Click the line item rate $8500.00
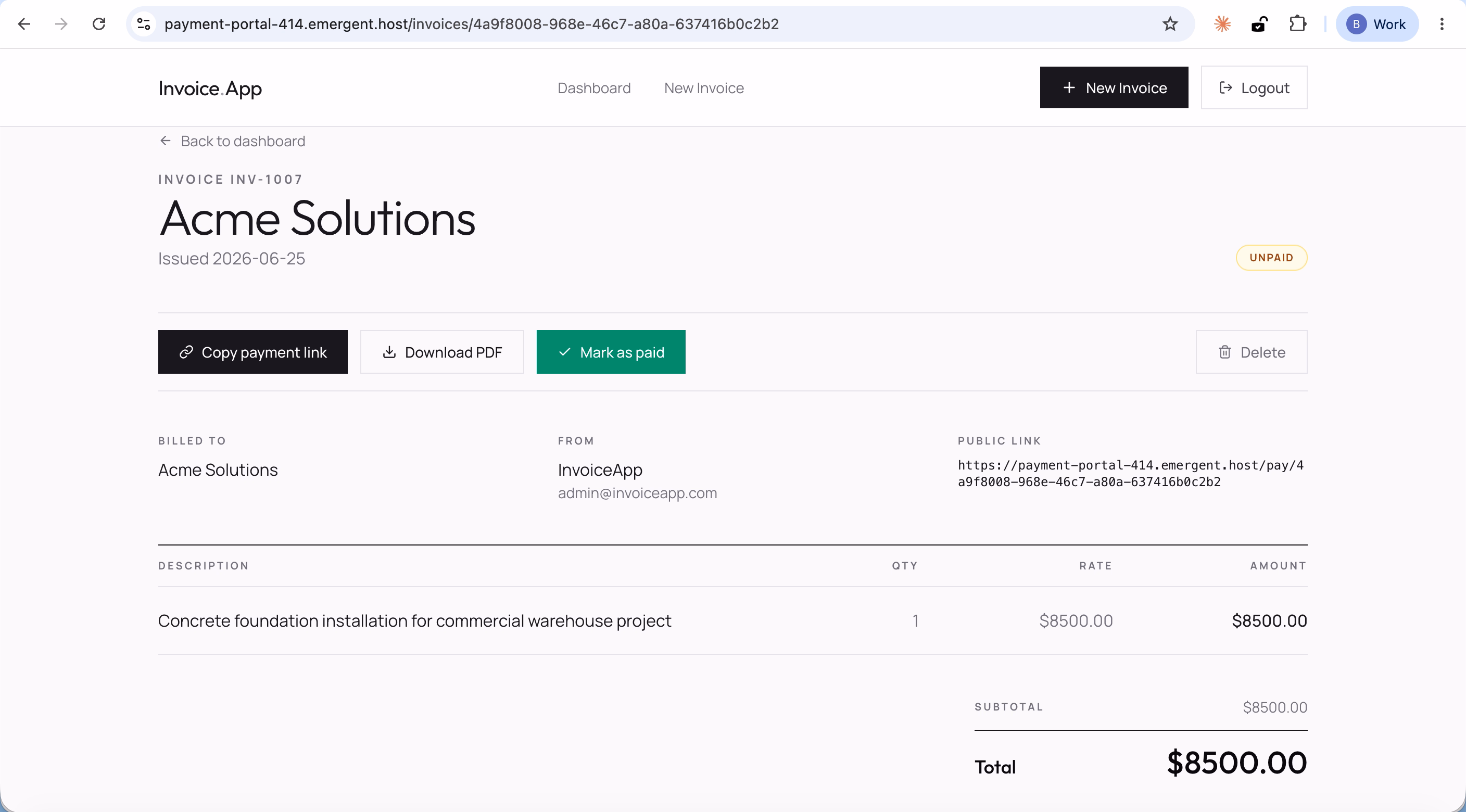This screenshot has width=1466, height=812. click(1076, 621)
